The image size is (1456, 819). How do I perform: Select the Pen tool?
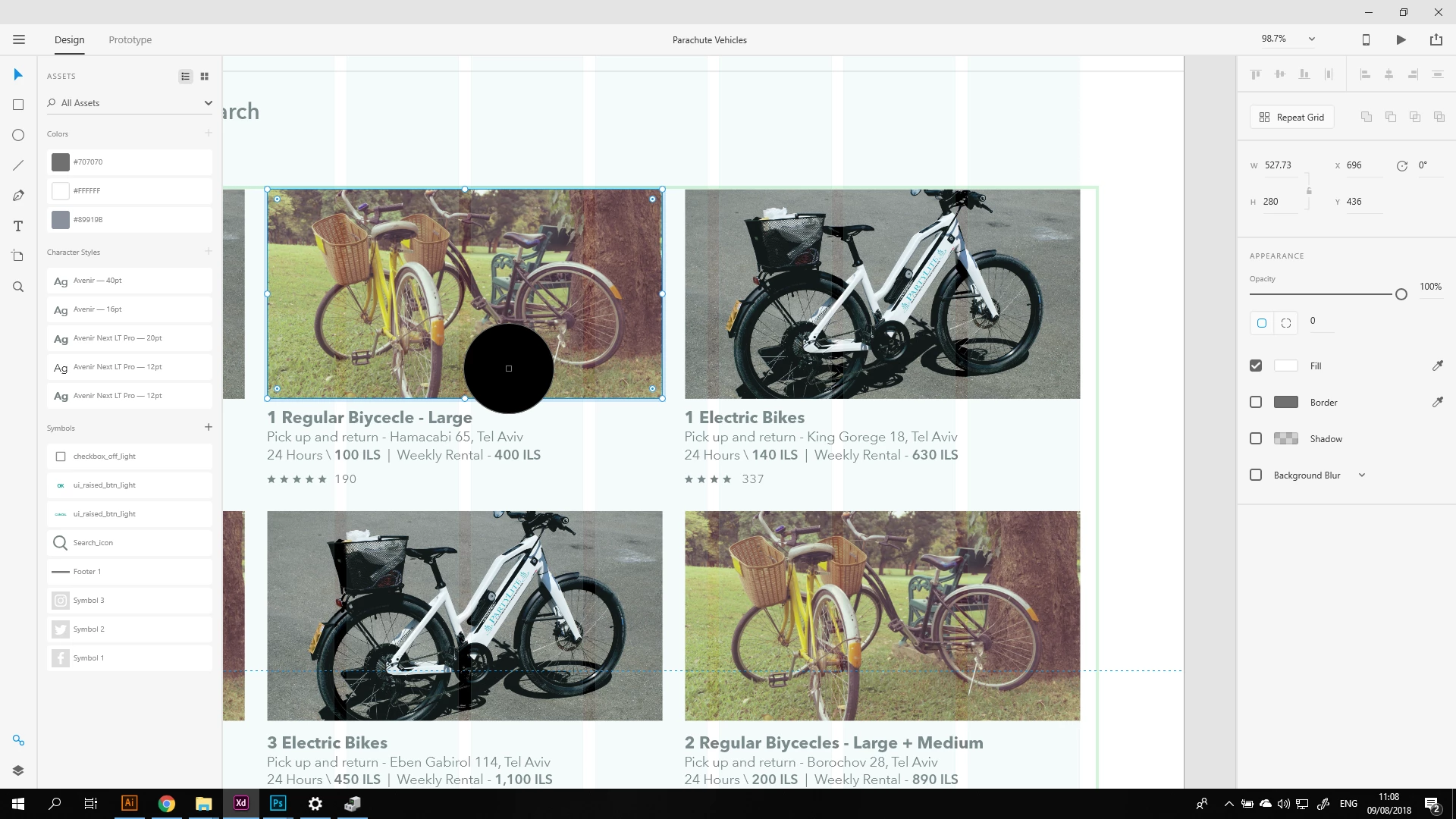point(18,196)
